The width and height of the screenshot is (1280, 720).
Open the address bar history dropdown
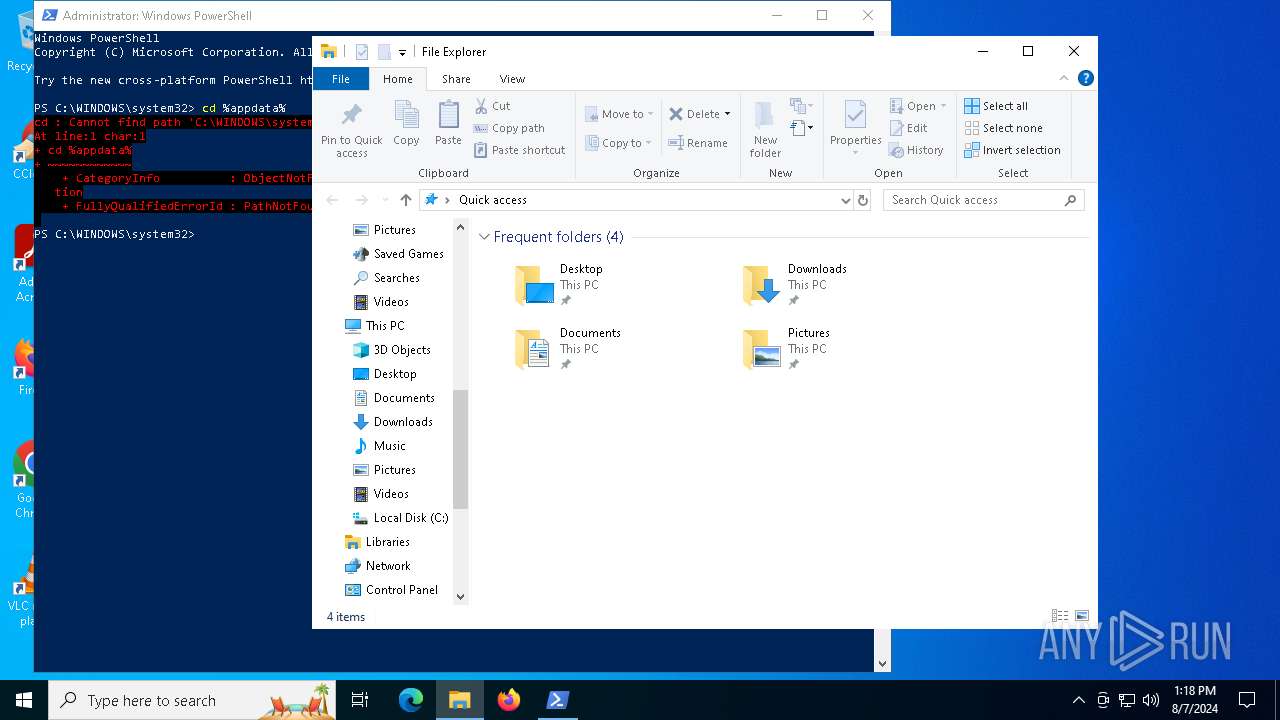[x=846, y=200]
